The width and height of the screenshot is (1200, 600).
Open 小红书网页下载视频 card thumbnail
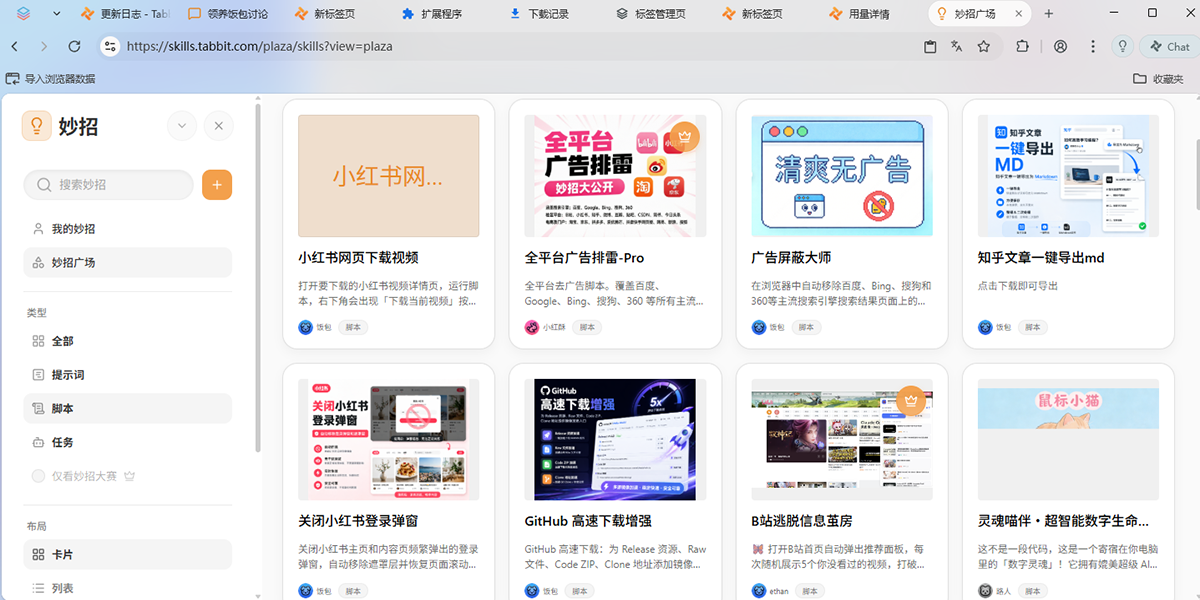[x=389, y=176]
